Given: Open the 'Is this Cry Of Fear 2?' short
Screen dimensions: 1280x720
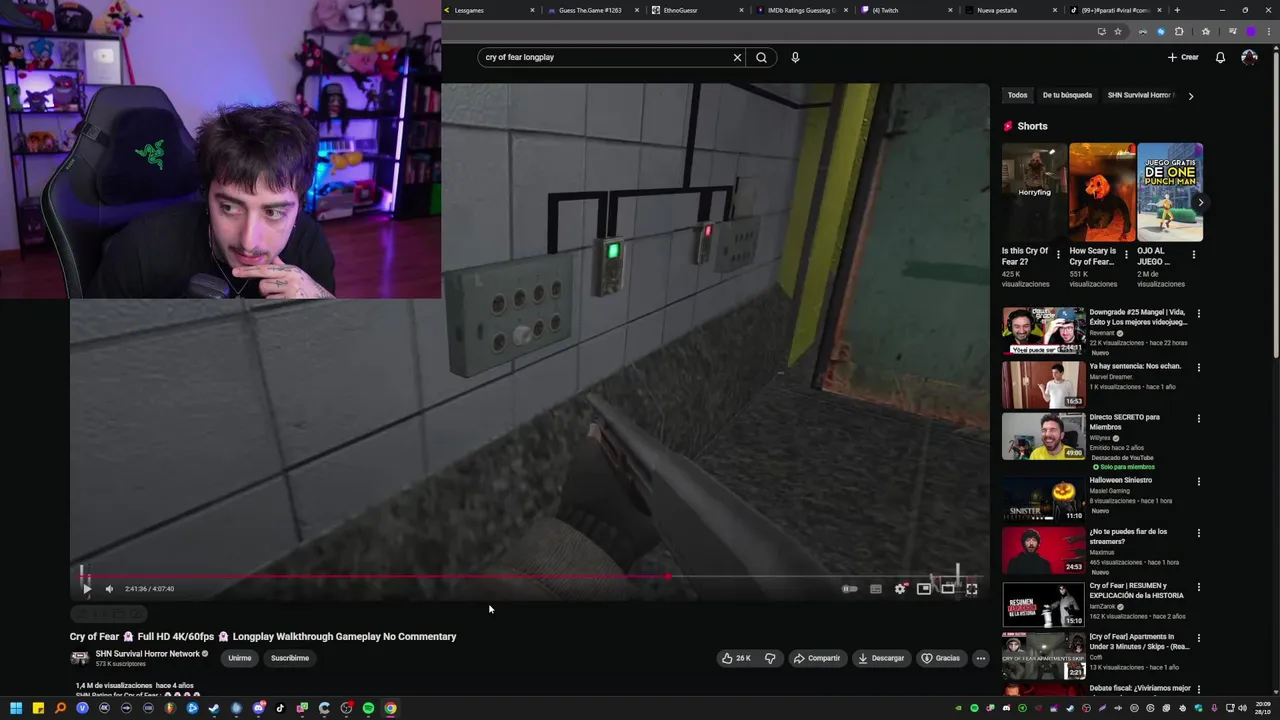Looking at the screenshot, I should point(1034,192).
